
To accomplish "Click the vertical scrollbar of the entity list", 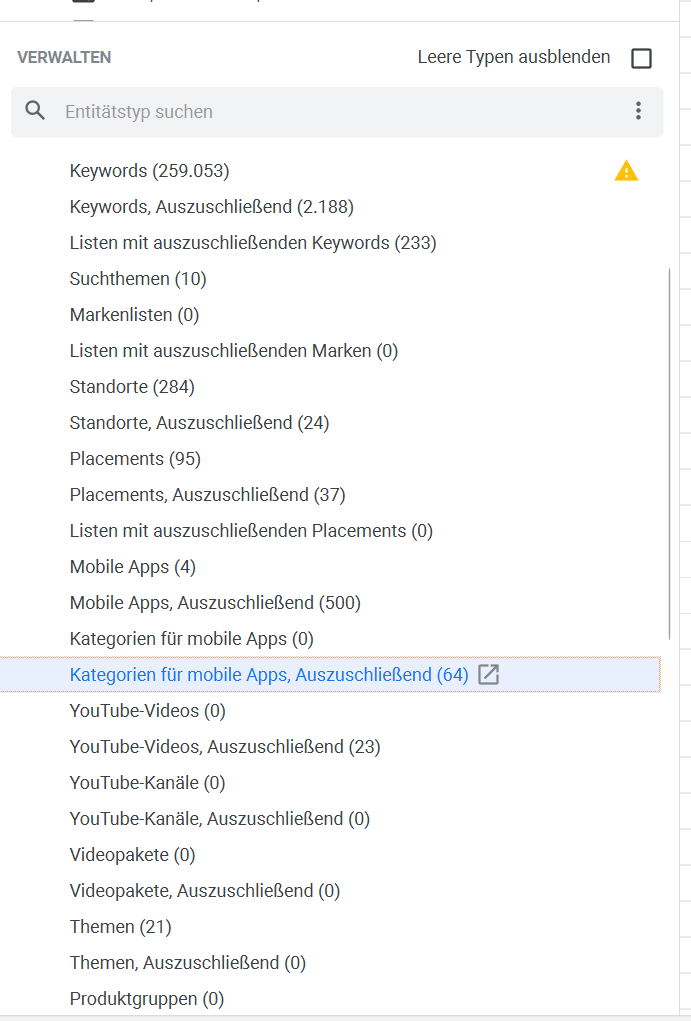I will (x=669, y=453).
